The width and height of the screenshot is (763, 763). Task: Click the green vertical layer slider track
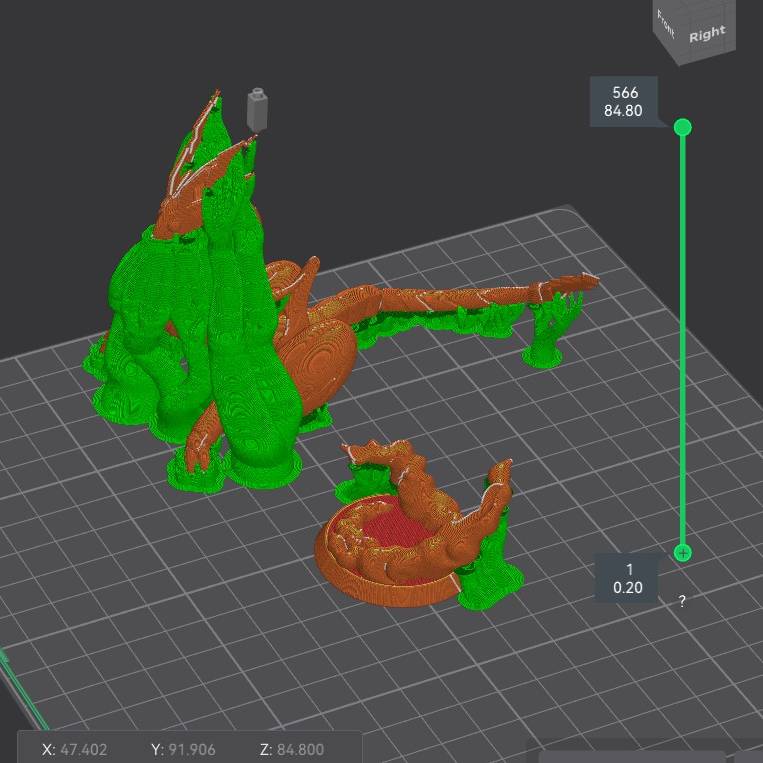683,340
